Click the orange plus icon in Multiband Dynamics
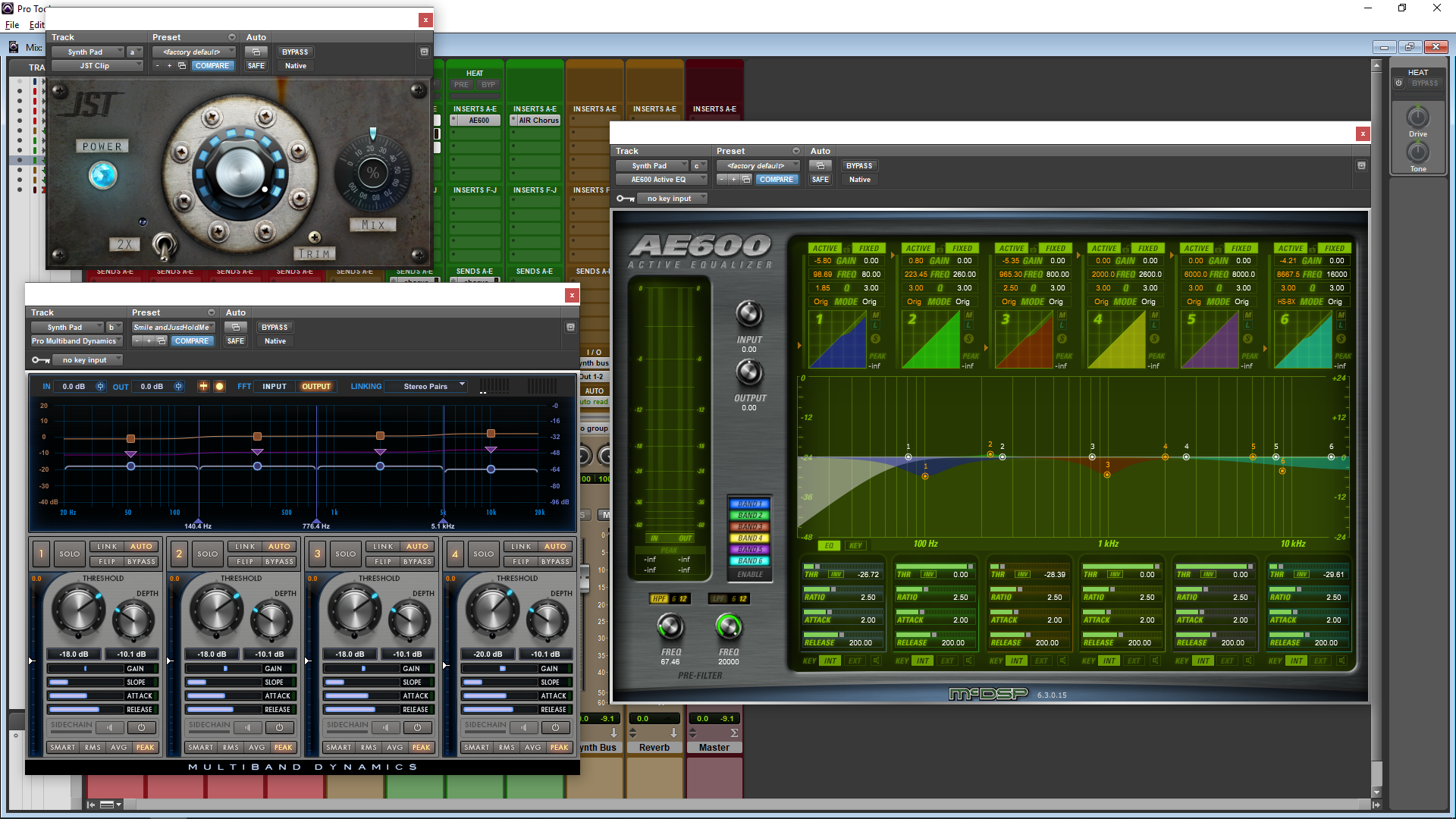This screenshot has width=1456, height=819. [203, 387]
